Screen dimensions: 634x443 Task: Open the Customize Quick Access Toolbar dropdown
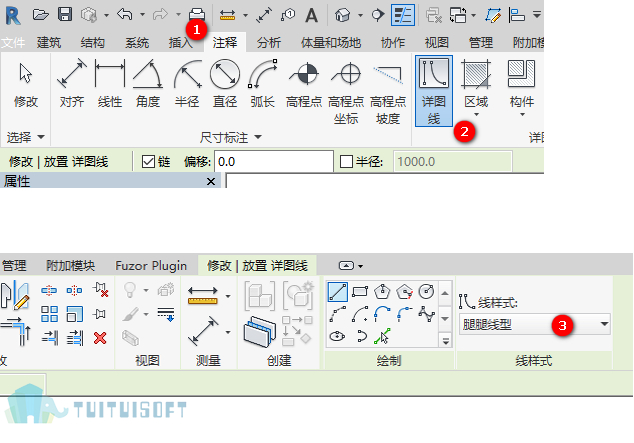coord(537,15)
